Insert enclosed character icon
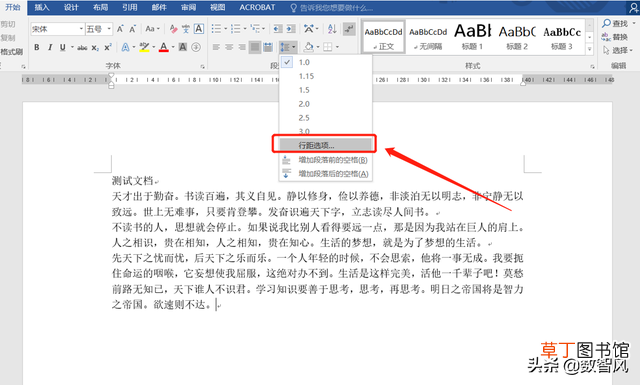 pyautogui.click(x=196, y=47)
